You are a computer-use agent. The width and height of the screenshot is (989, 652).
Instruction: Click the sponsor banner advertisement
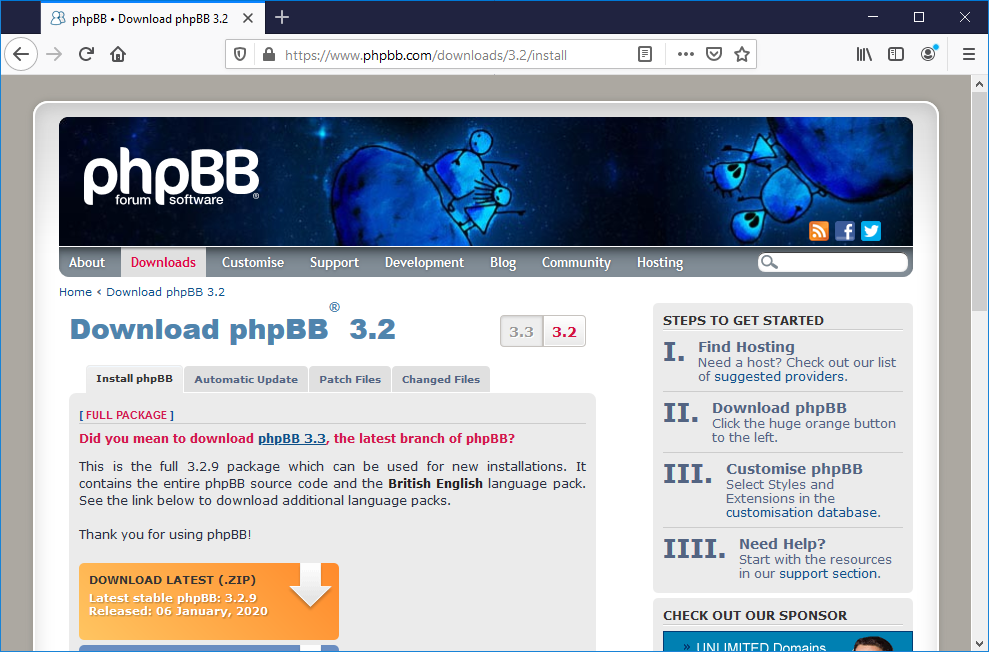point(787,641)
